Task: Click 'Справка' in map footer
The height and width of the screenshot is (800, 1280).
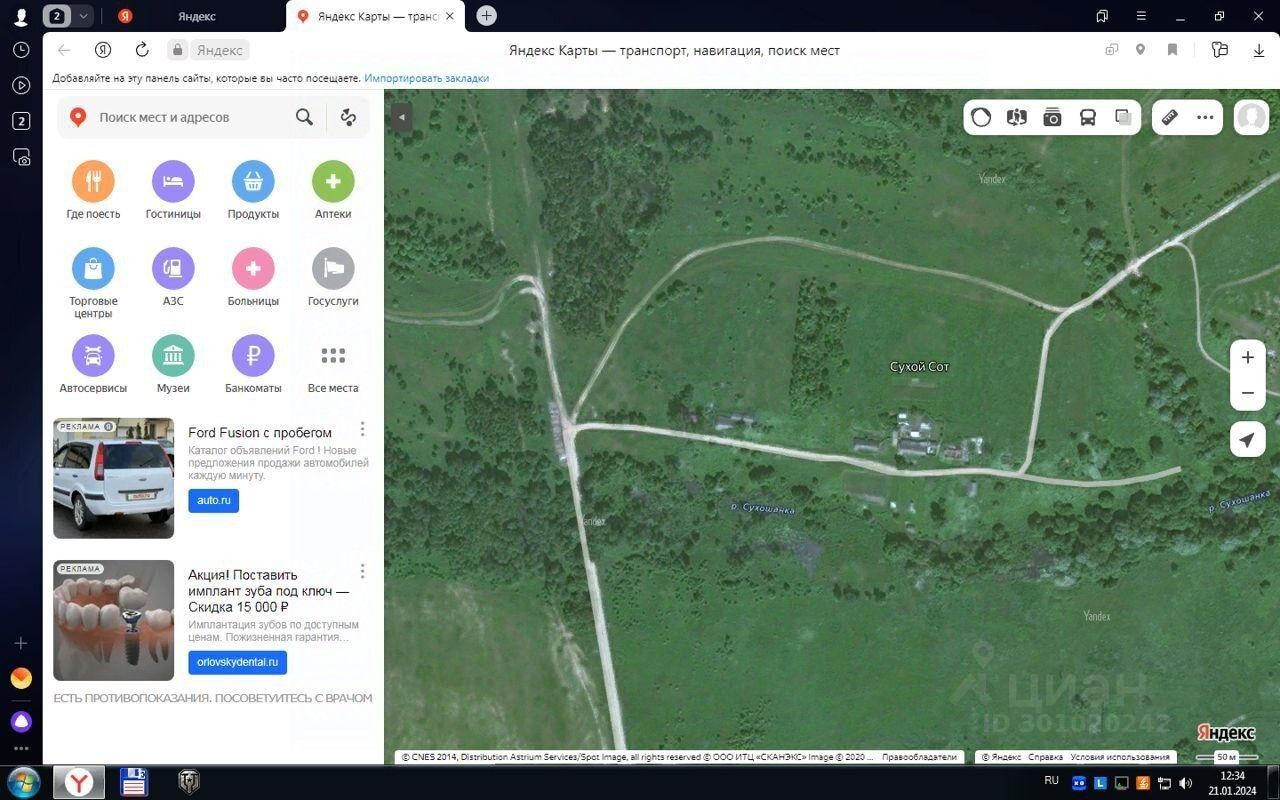Action: [x=1046, y=757]
